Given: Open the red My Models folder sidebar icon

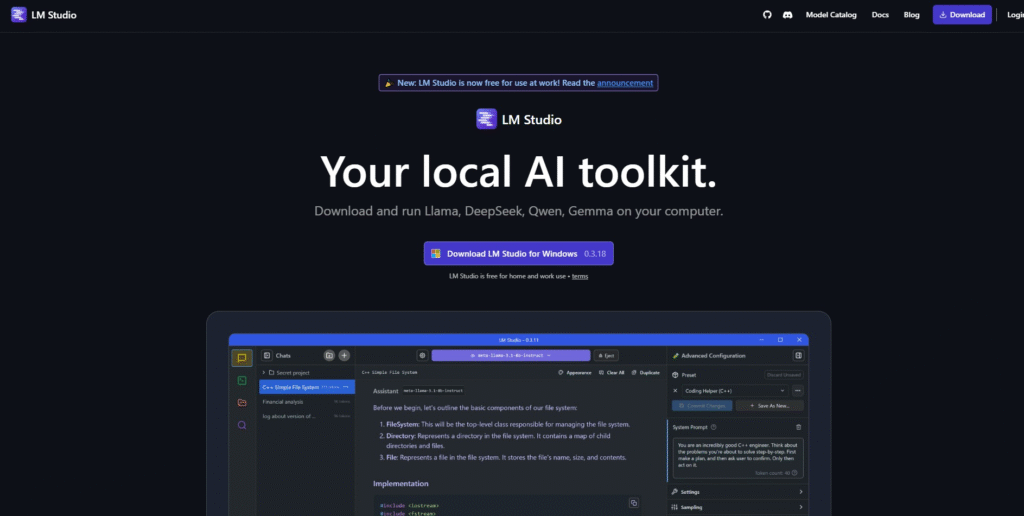Looking at the screenshot, I should coord(242,402).
